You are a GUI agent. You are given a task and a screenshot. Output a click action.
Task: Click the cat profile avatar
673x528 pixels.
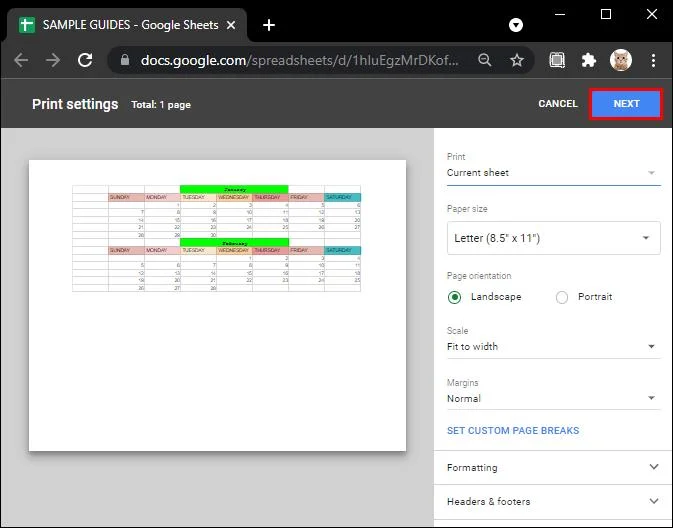click(621, 60)
